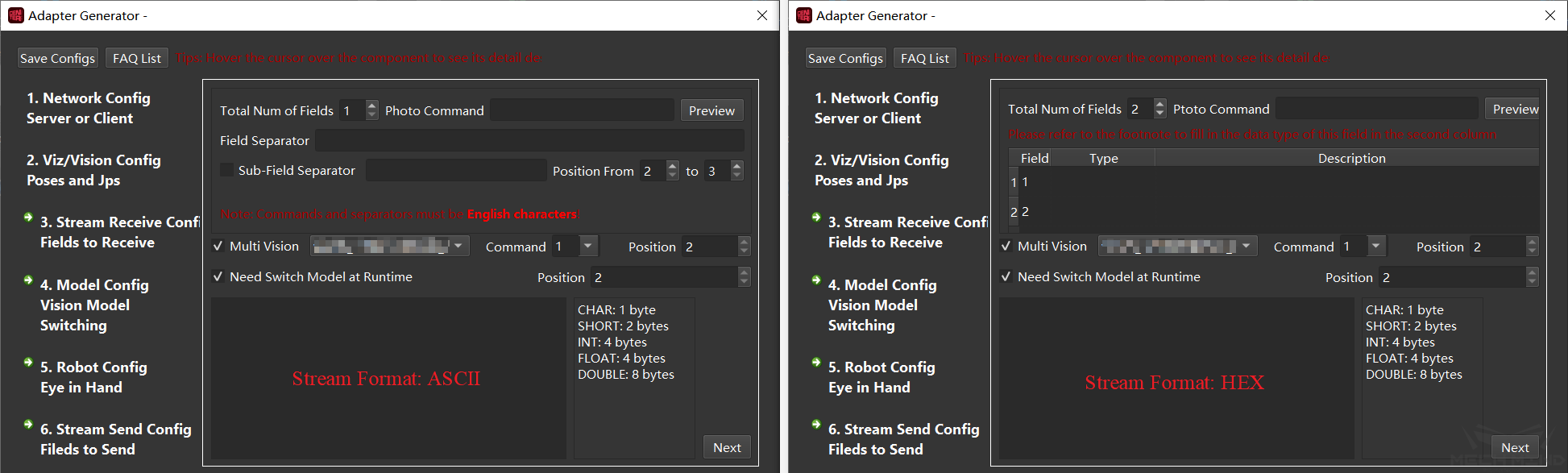This screenshot has height=473, width=1568.
Task: Open Multi Vision dropdown in left window
Action: pyautogui.click(x=390, y=246)
